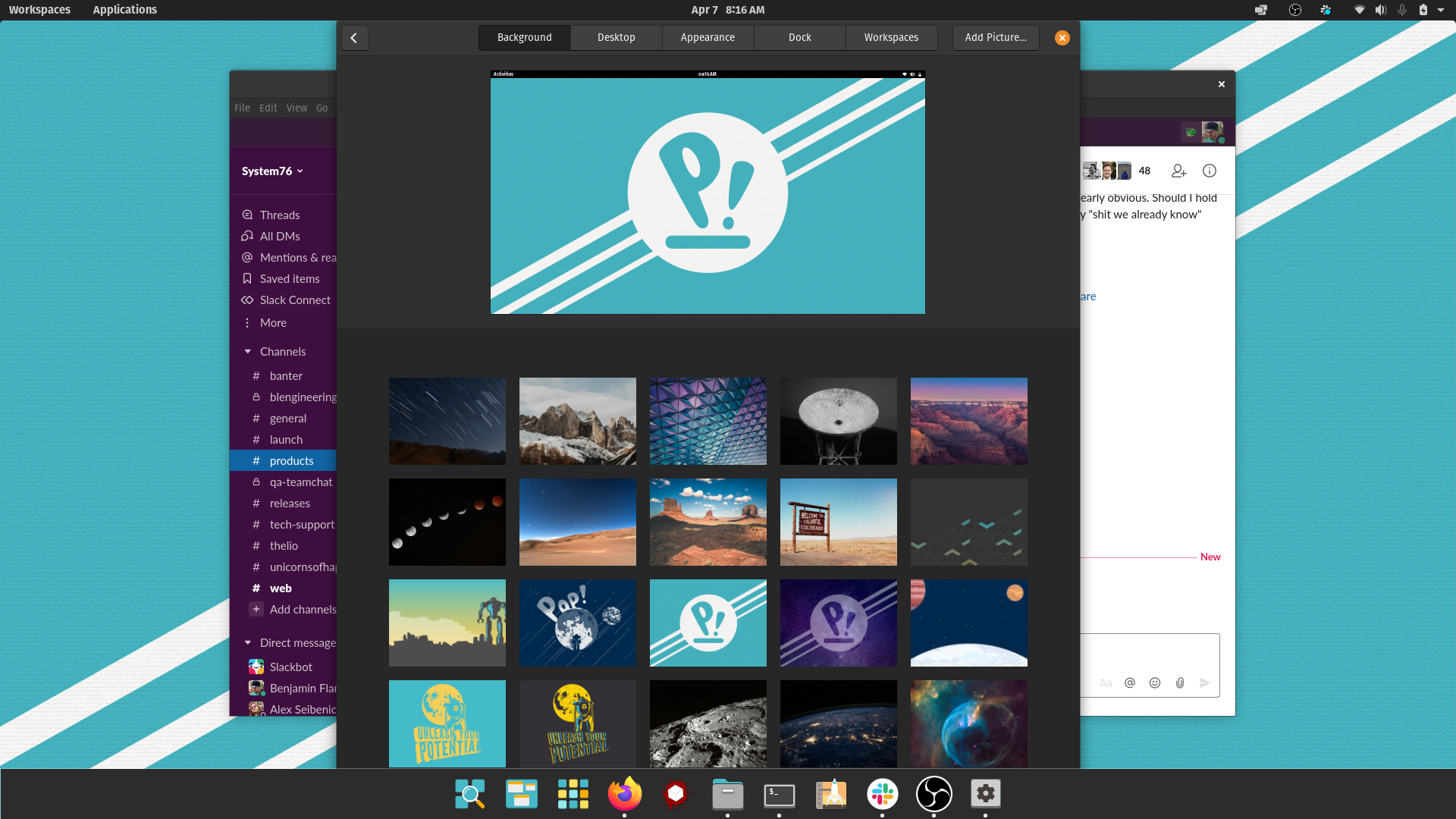Collapse the Direct messages section

[x=248, y=642]
